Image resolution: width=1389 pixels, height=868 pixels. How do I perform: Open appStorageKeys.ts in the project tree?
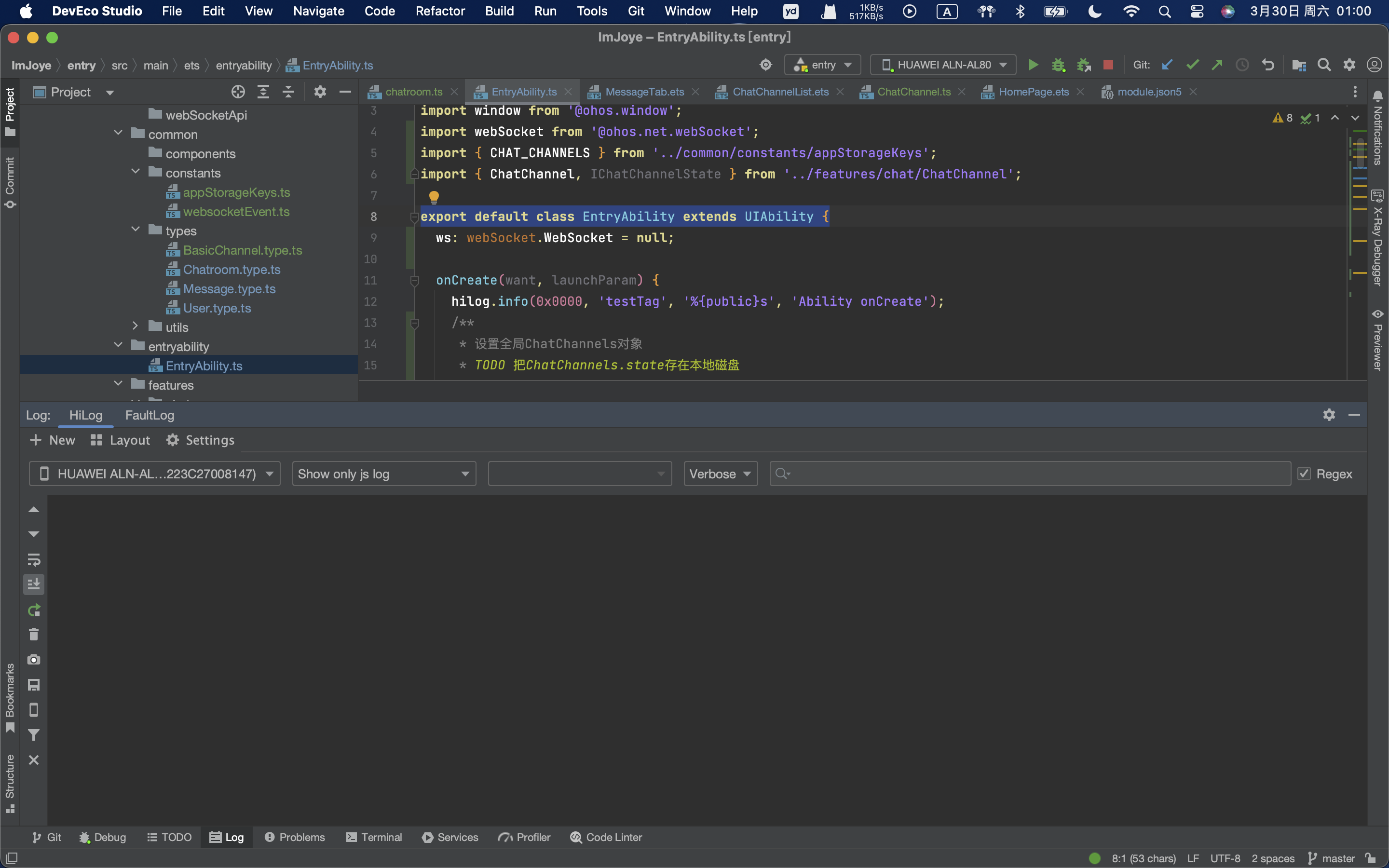coord(236,192)
